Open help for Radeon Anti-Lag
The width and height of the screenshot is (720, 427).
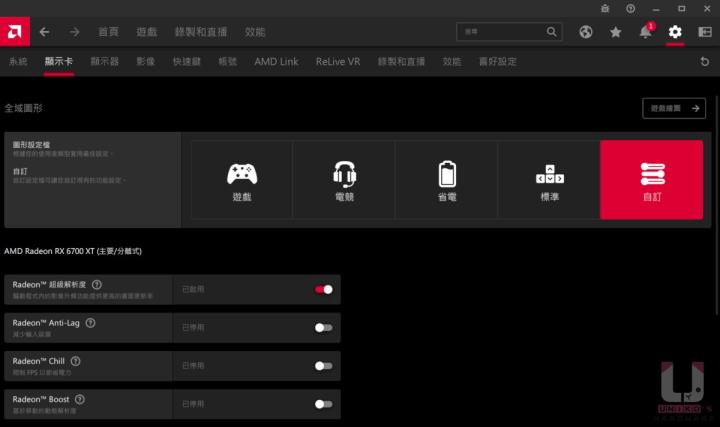(x=90, y=323)
